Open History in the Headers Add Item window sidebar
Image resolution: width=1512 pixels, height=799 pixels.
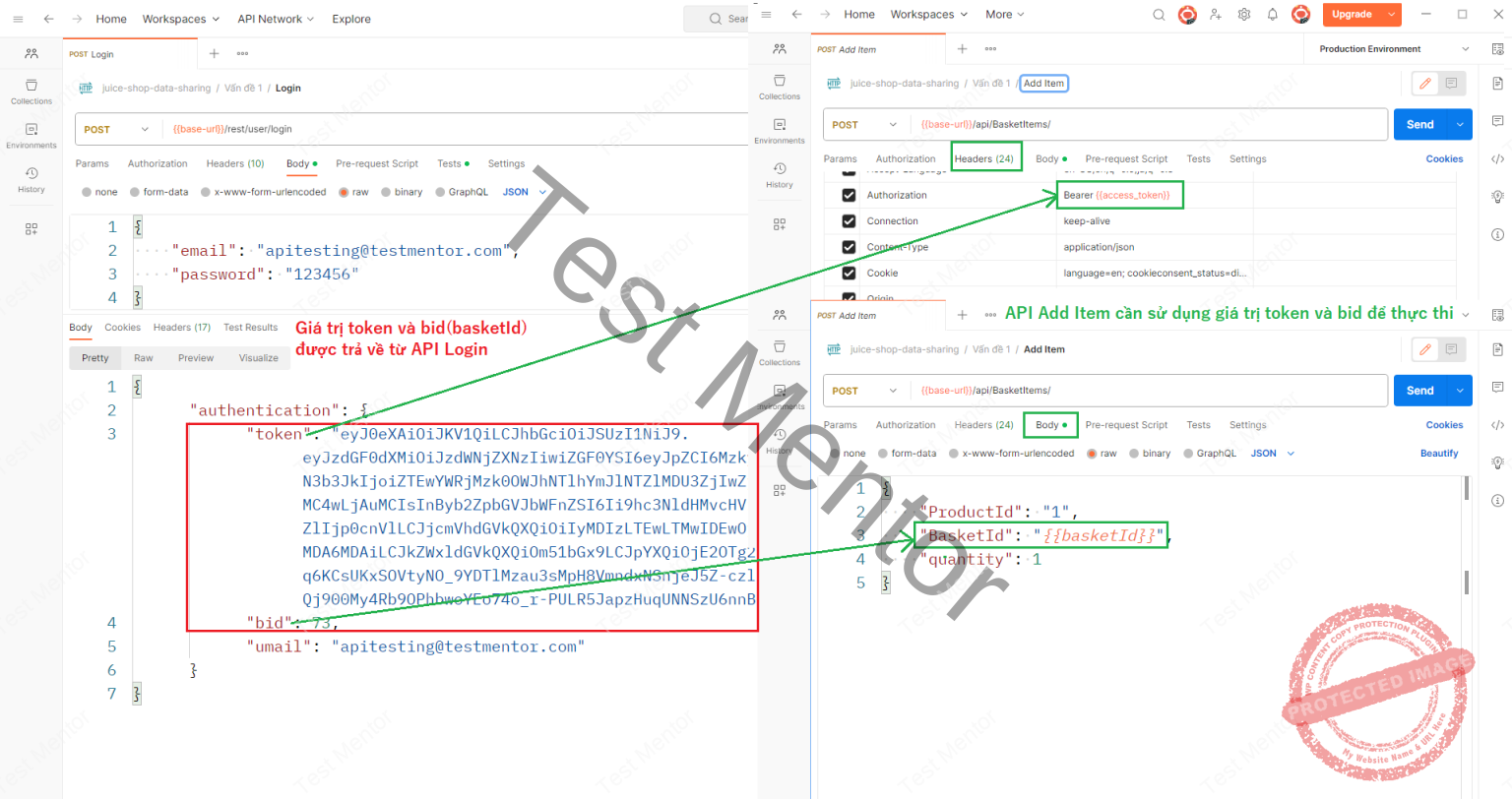click(x=780, y=175)
